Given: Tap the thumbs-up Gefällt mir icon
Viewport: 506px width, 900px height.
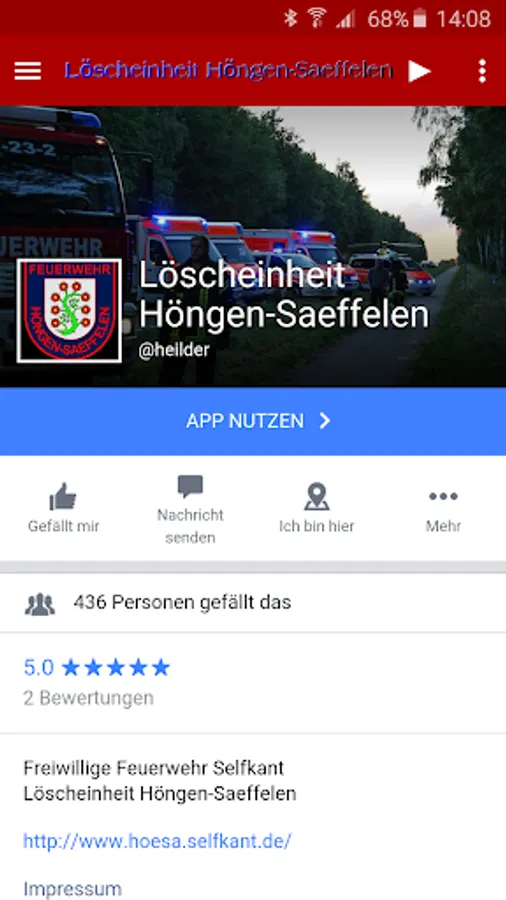Looking at the screenshot, I should click(63, 496).
